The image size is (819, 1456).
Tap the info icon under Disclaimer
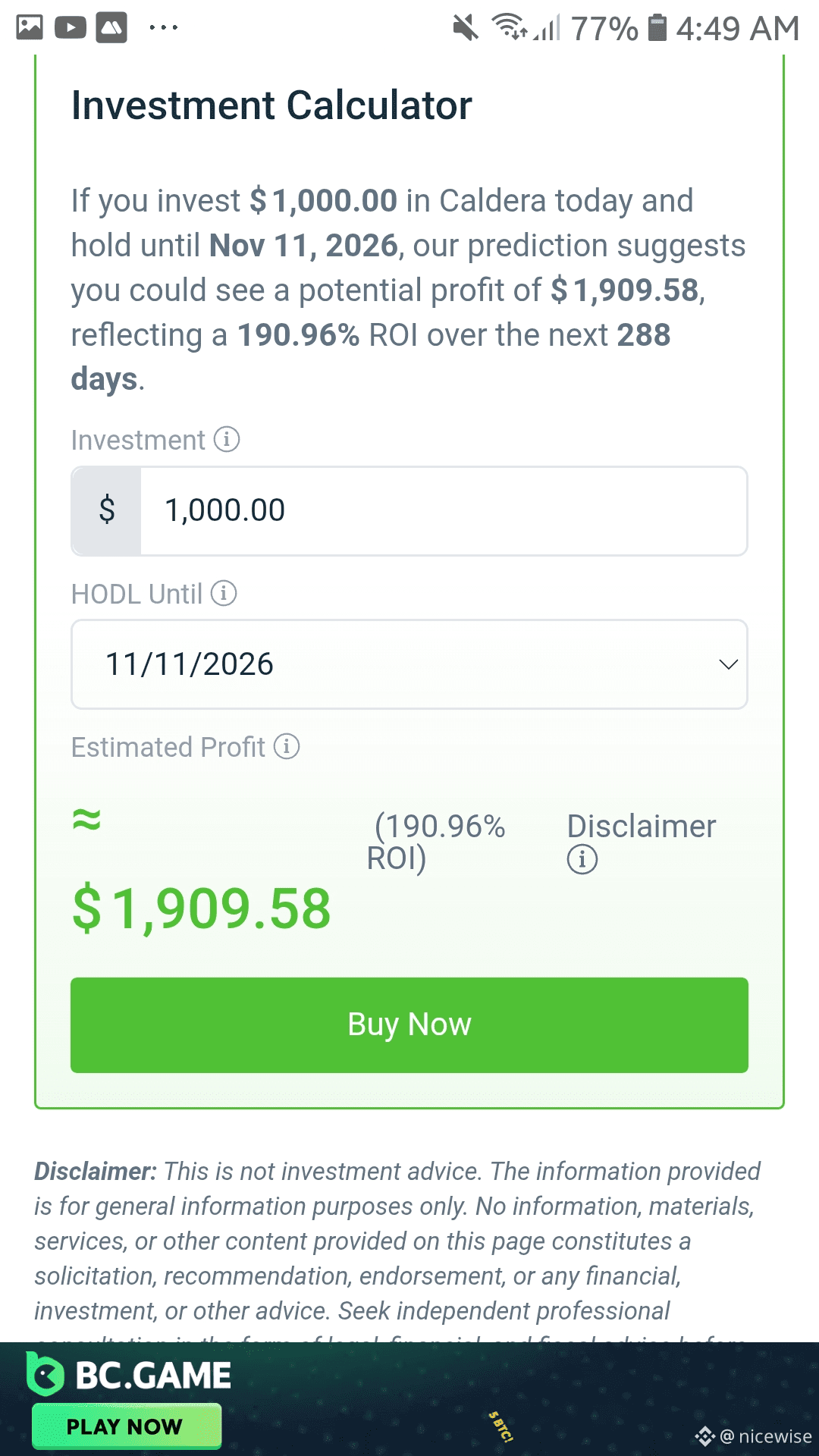coord(582,859)
